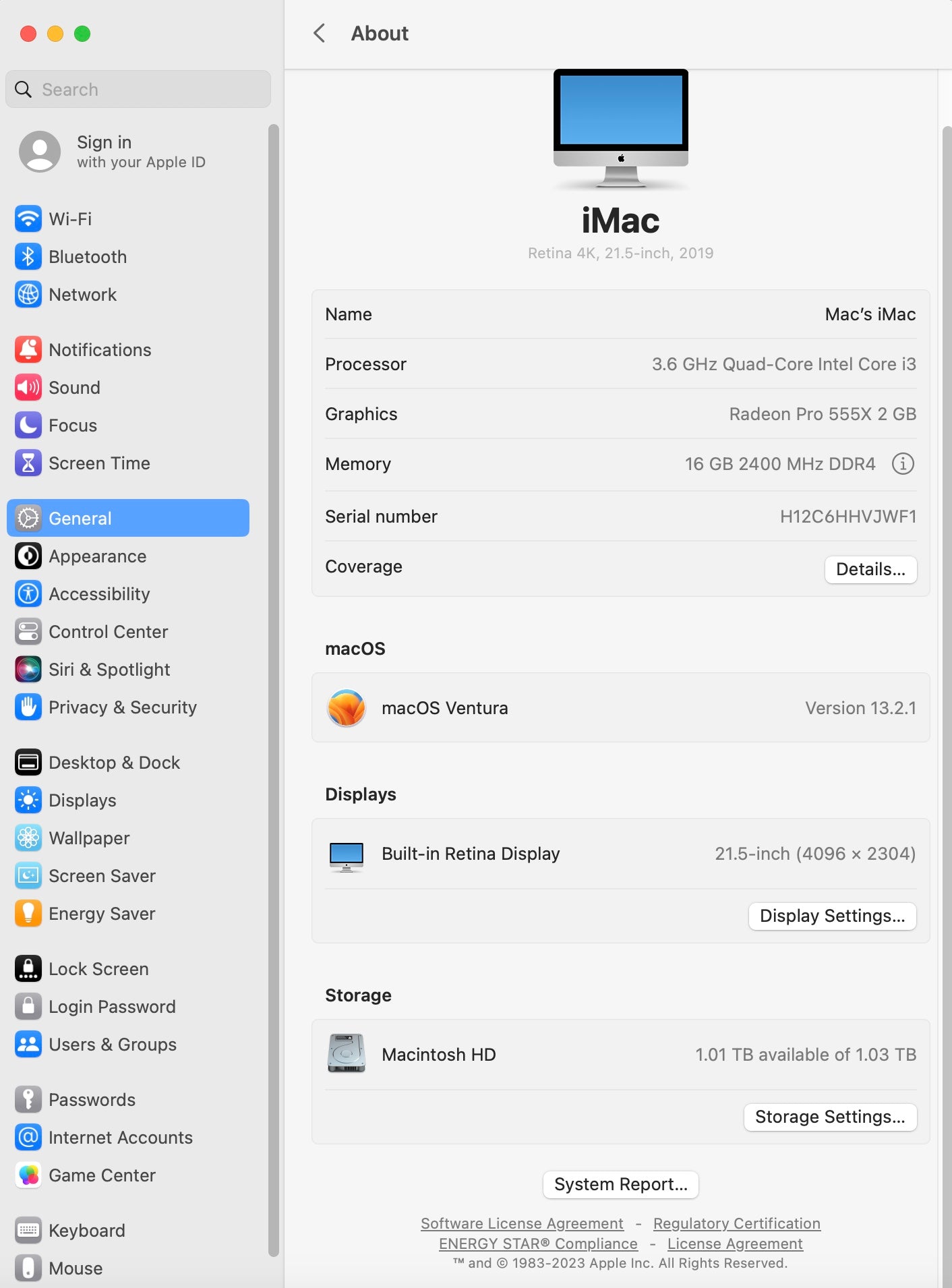The height and width of the screenshot is (1288, 952).
Task: Click the Notifications bell icon
Action: [28, 349]
